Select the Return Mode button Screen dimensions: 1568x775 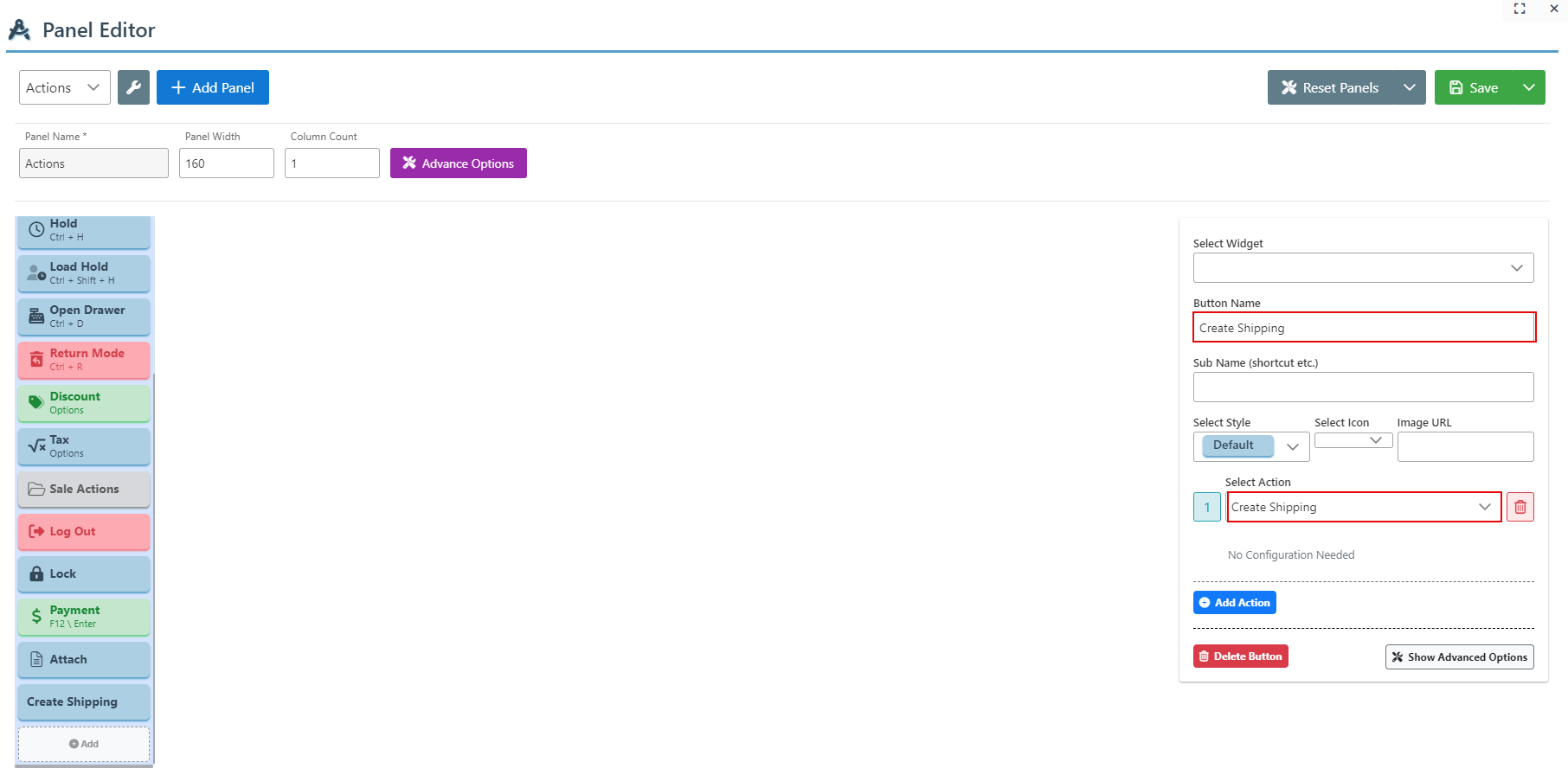pos(84,360)
